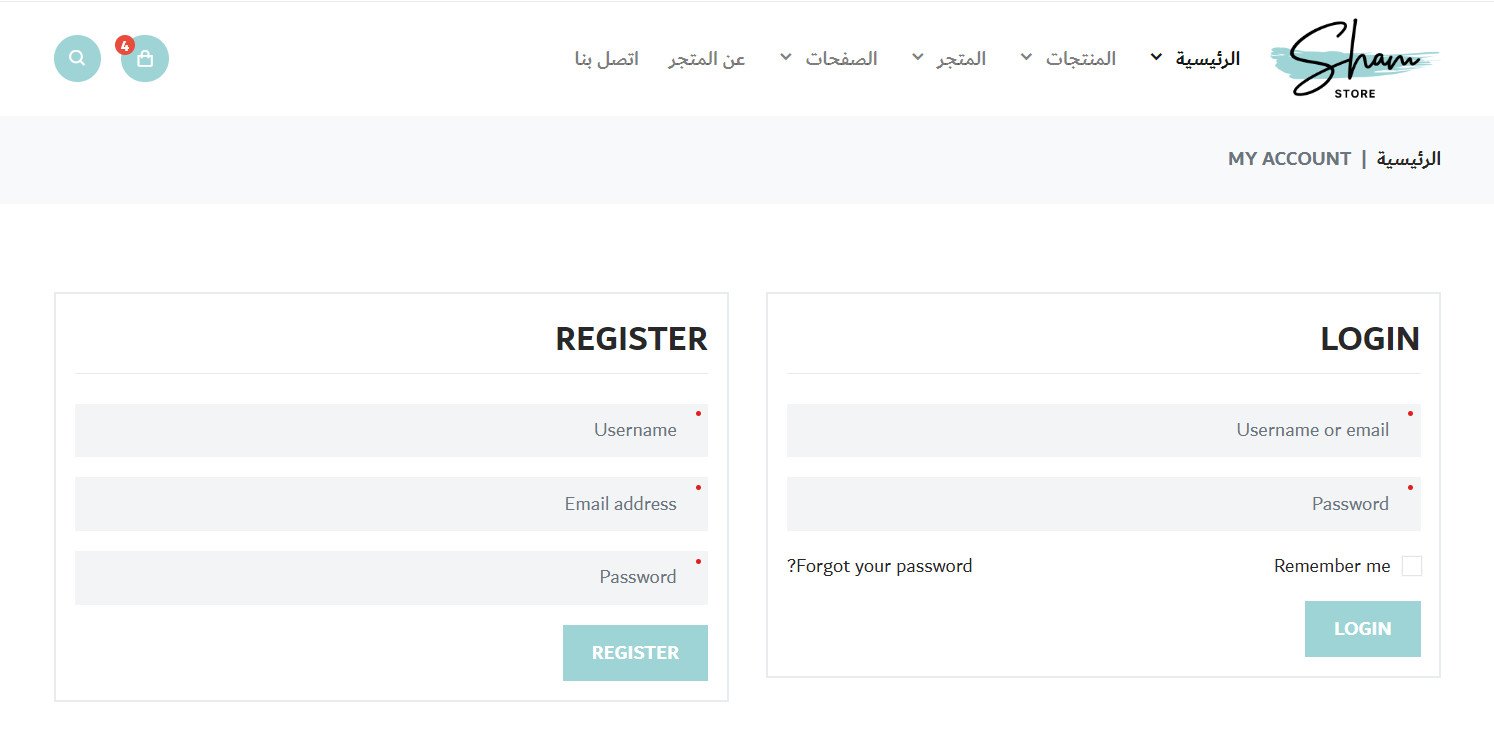Image resolution: width=1494 pixels, height=729 pixels.
Task: Focus the register Username field
Action: 391,430
